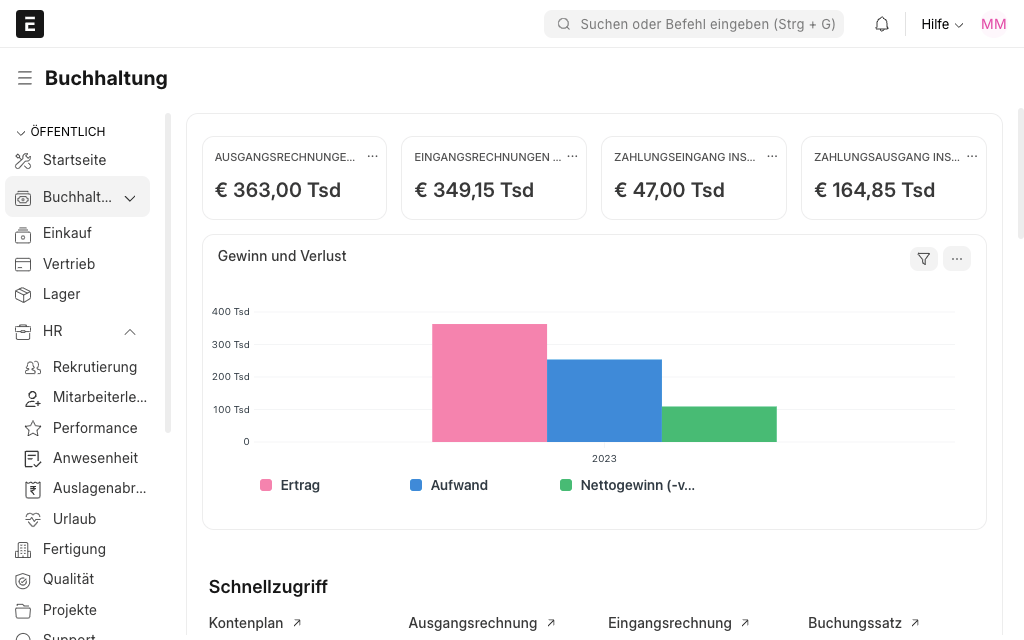Toggle the blue Aufwand legend swatch
This screenshot has height=640, width=1024.
[x=416, y=485]
